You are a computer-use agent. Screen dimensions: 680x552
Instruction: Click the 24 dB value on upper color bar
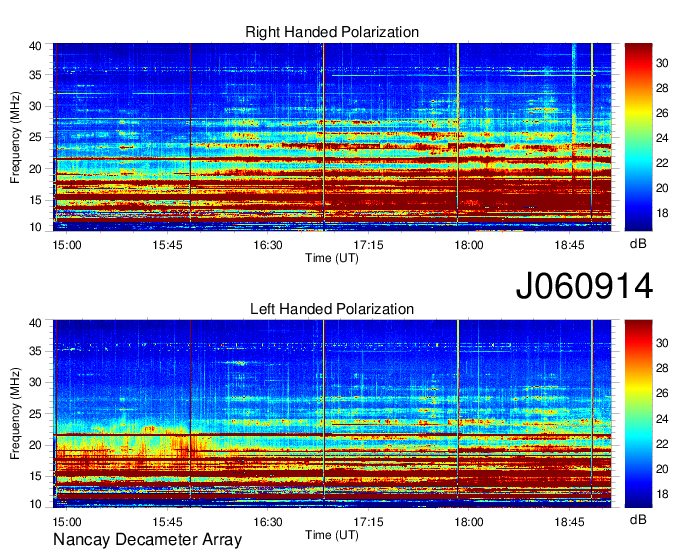coord(662,138)
